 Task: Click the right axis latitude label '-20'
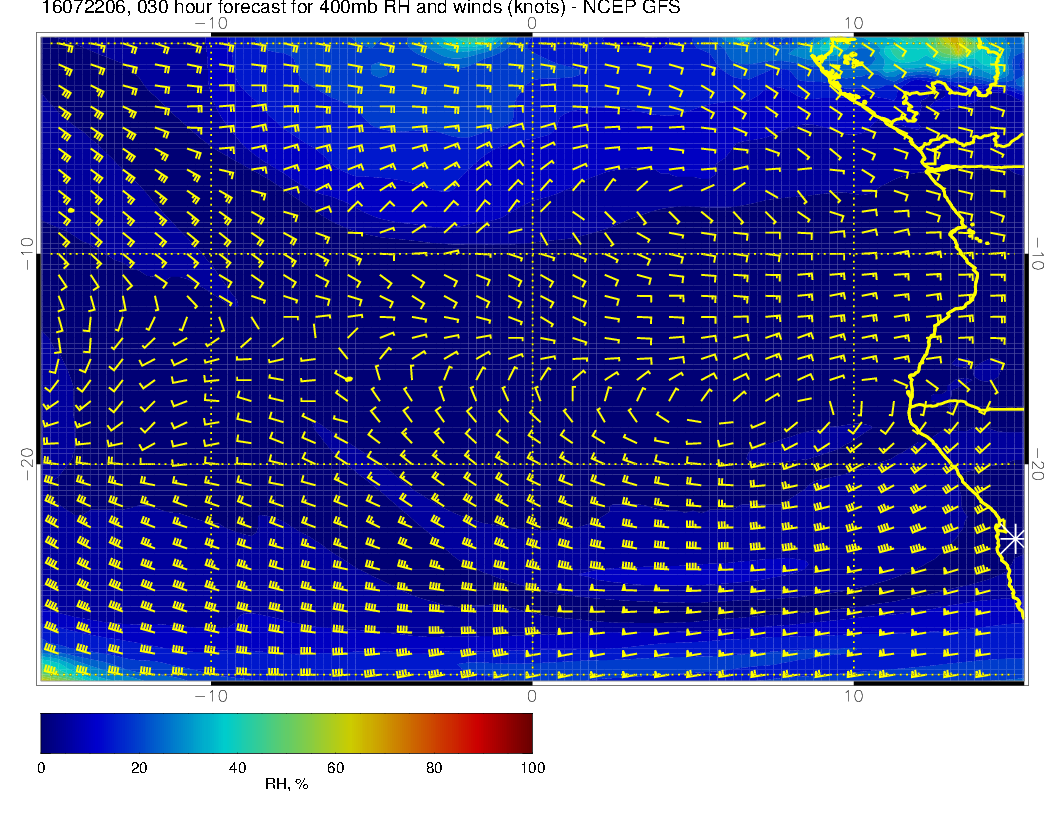point(1037,464)
